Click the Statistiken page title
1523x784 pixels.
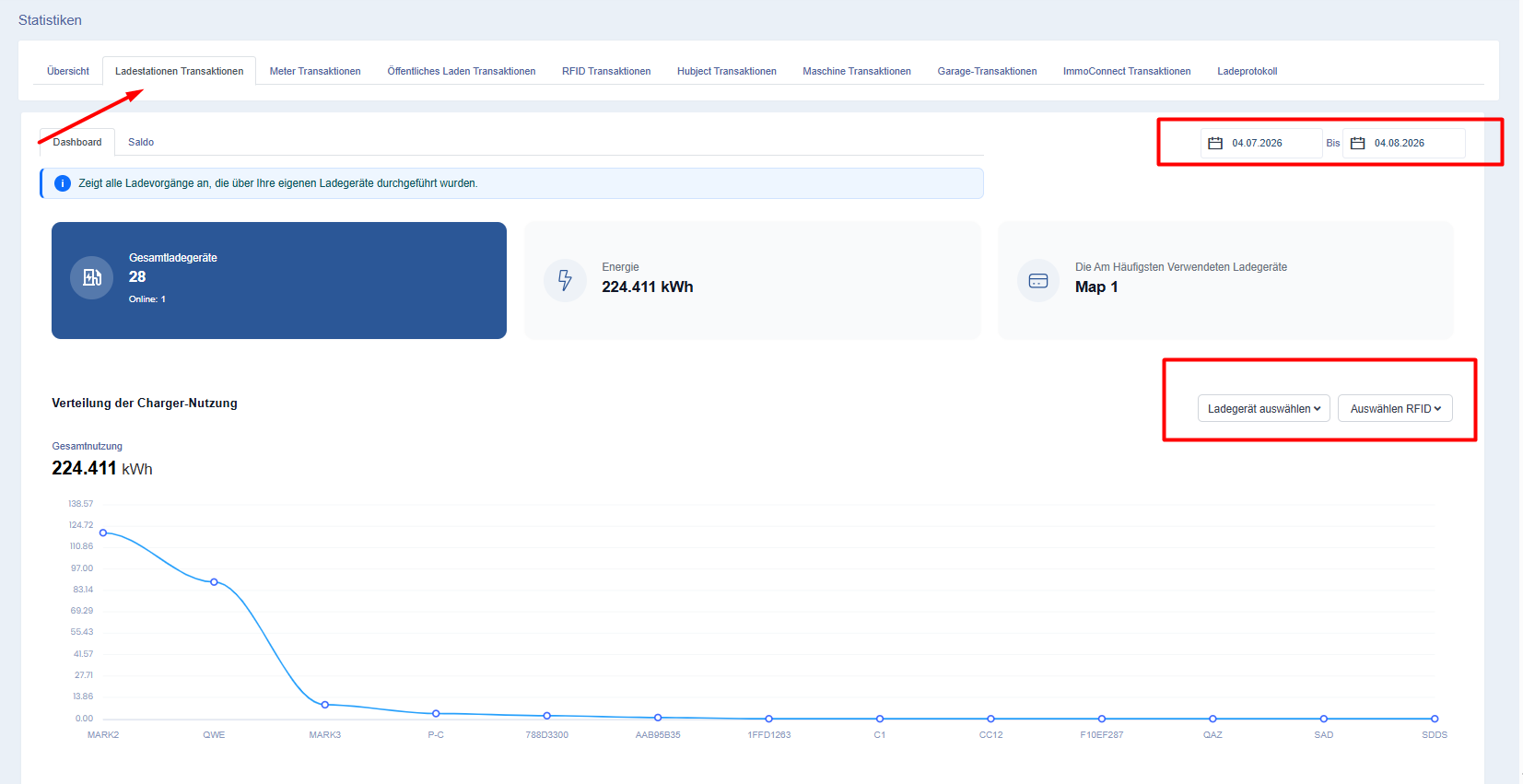tap(50, 20)
